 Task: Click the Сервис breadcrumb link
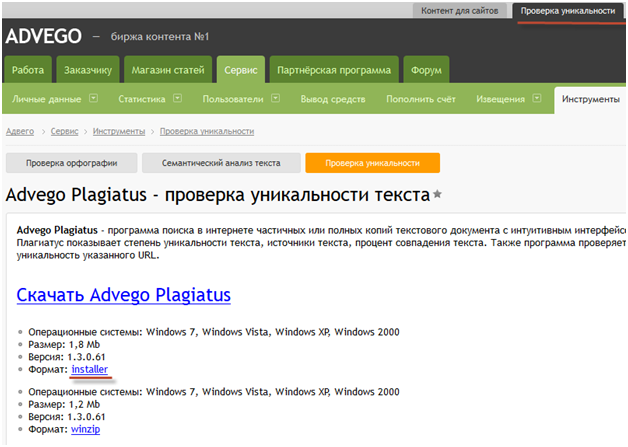point(64,131)
